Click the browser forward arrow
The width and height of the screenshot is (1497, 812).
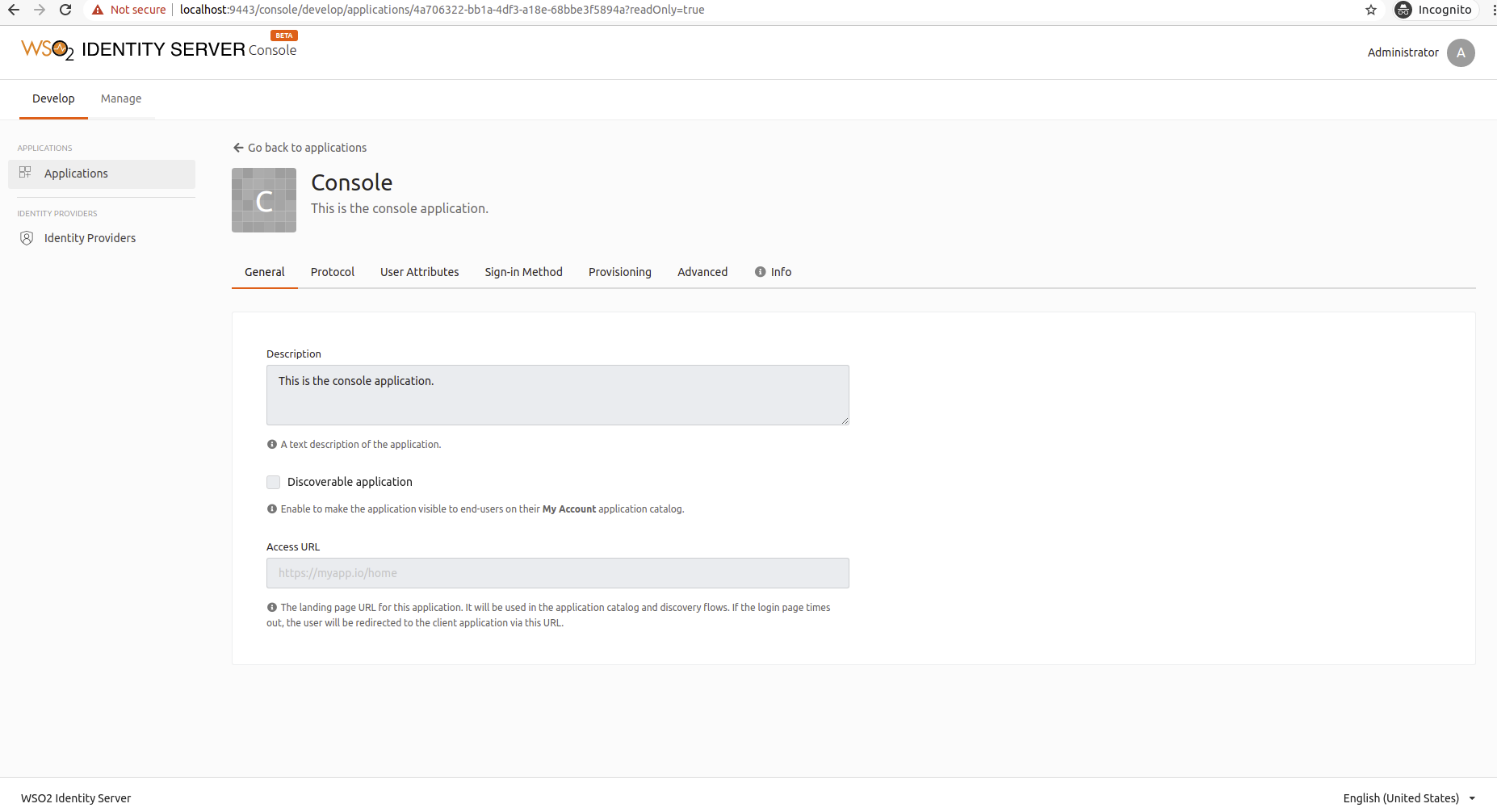[x=40, y=10]
